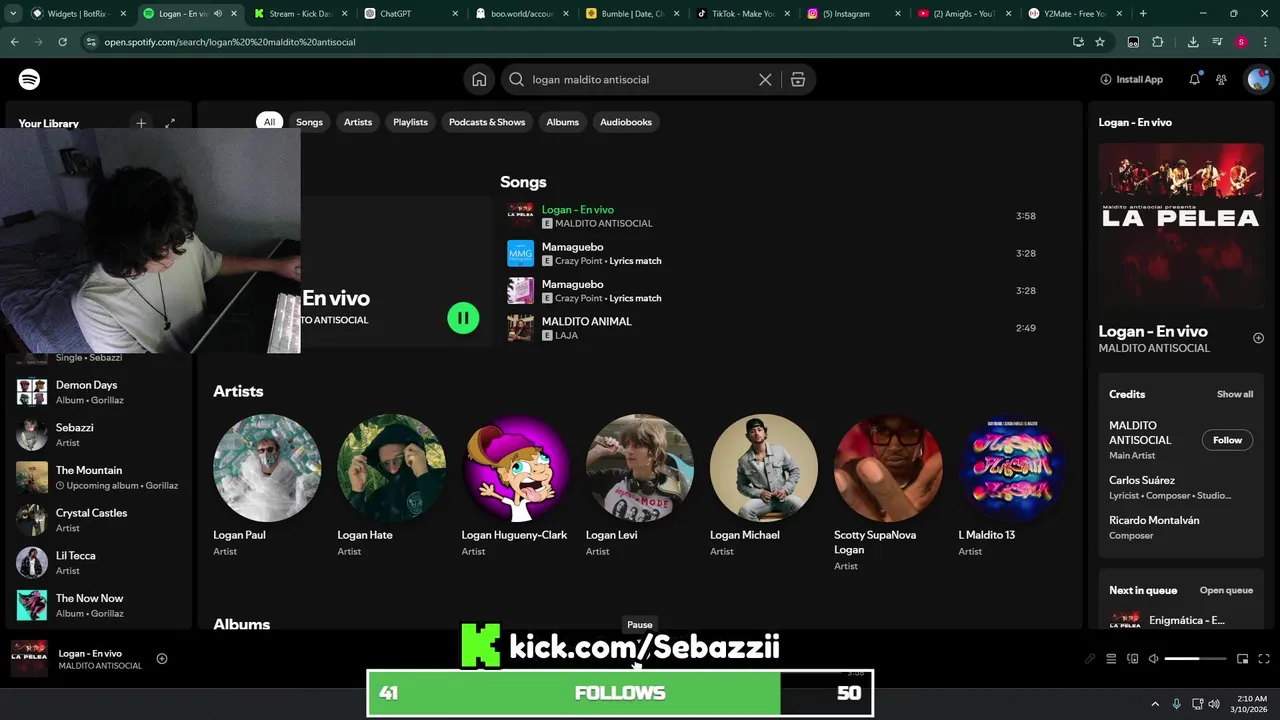This screenshot has width=1280, height=720.
Task: Mute the Spotify volume speaker icon
Action: tap(1154, 658)
